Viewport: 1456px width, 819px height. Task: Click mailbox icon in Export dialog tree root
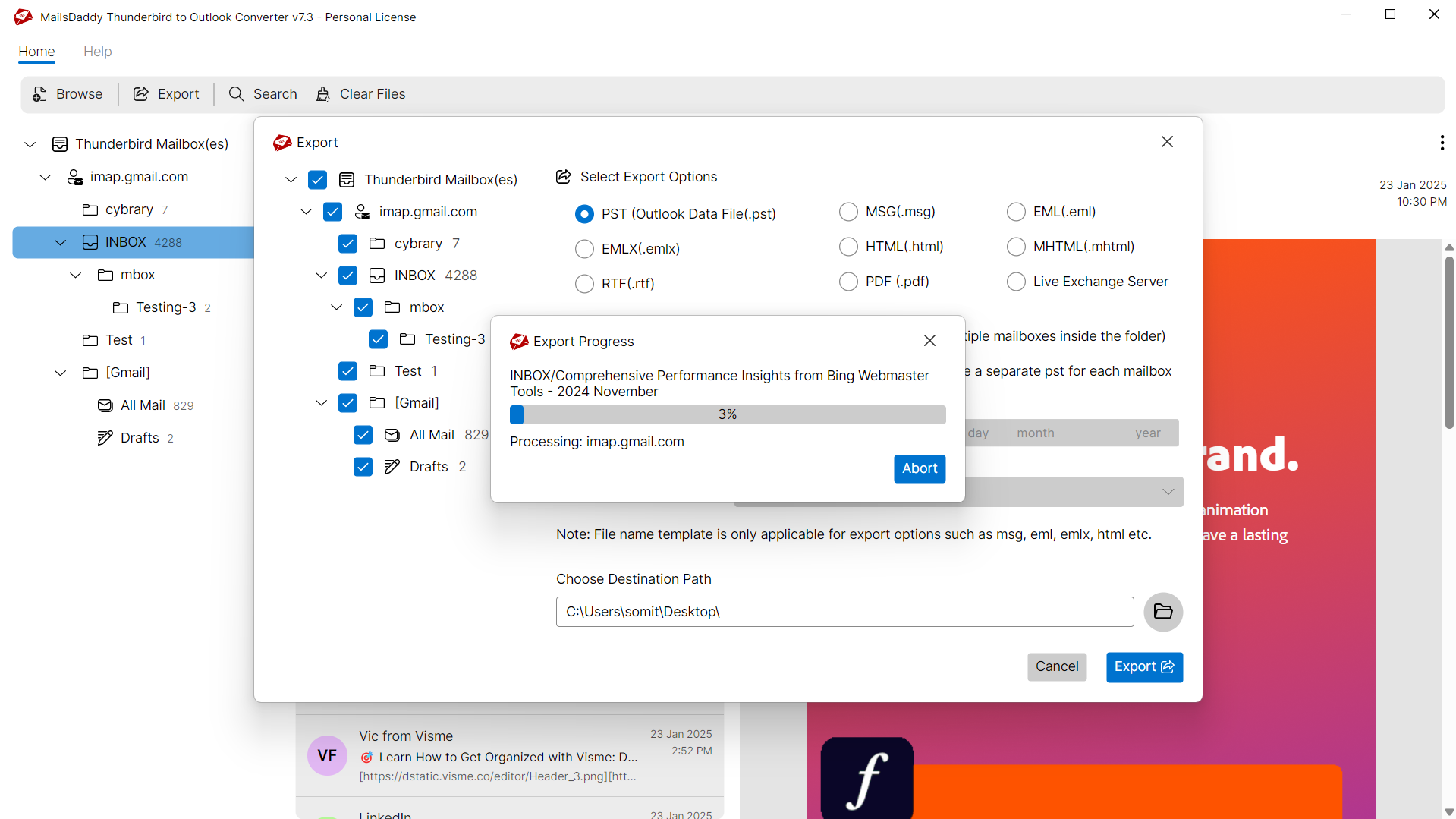pos(347,180)
